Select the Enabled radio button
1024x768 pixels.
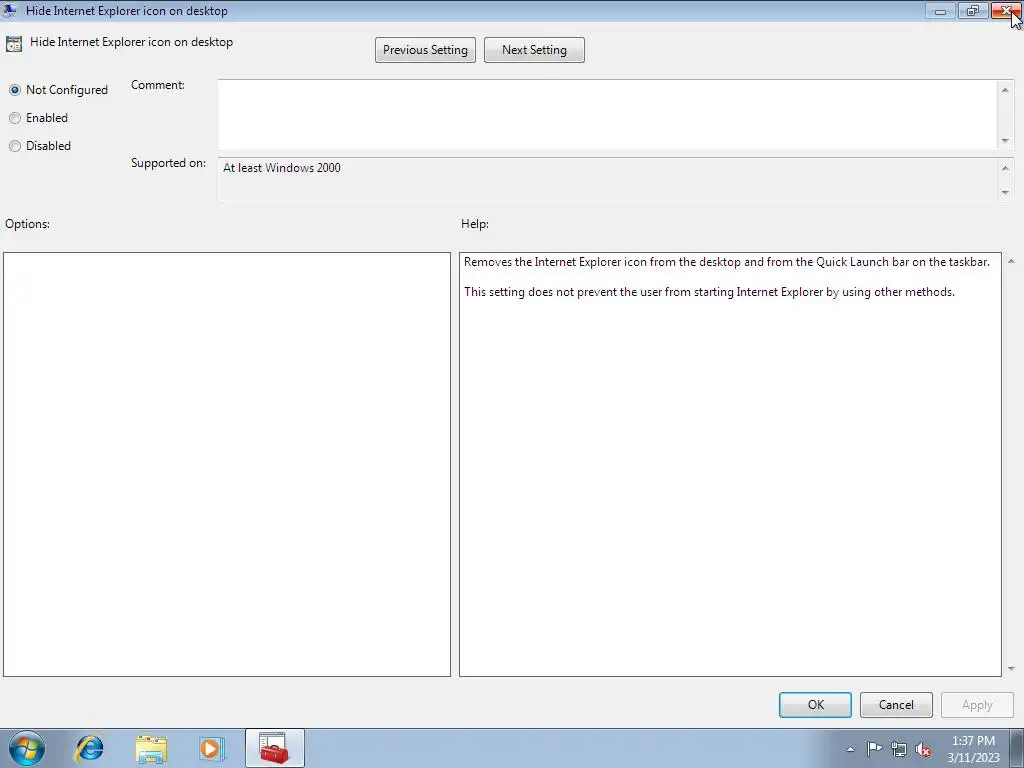(15, 118)
